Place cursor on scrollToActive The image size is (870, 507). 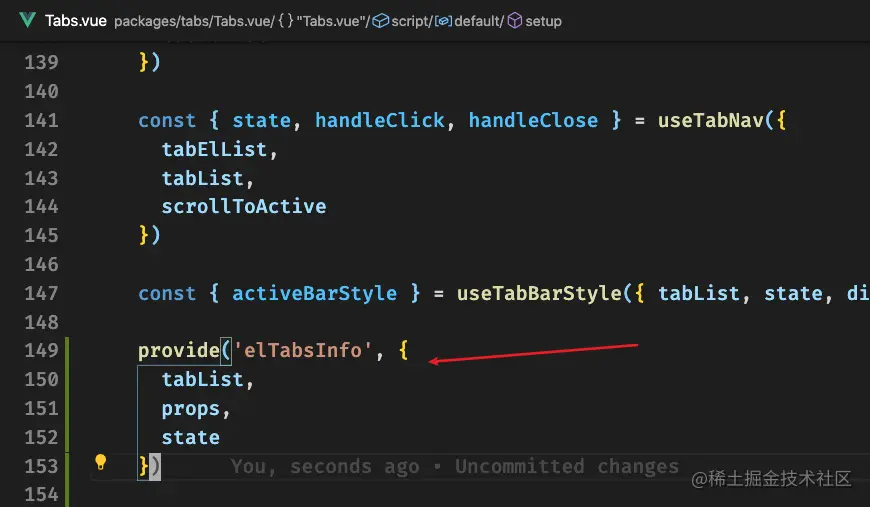click(x=243, y=207)
